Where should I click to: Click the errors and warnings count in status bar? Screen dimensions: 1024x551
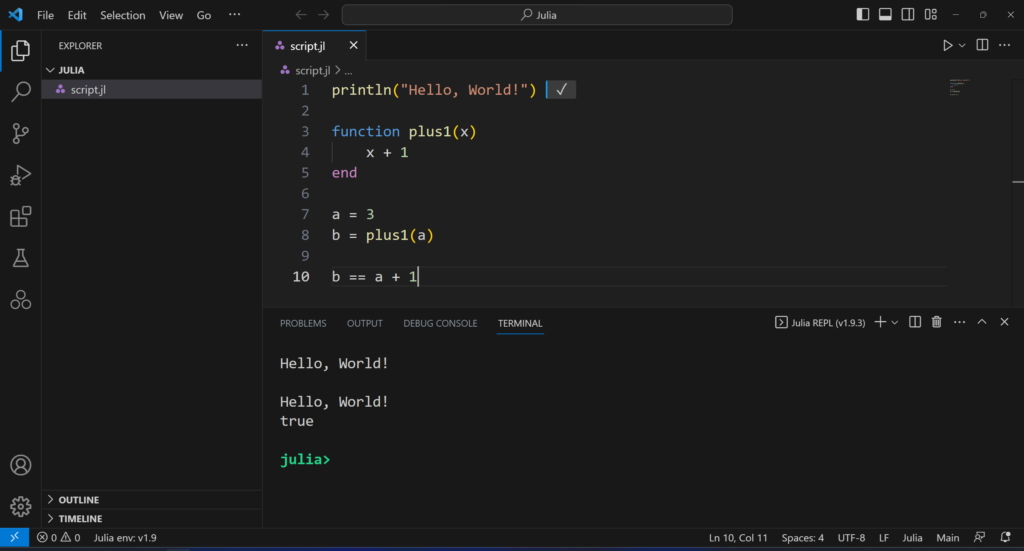pyautogui.click(x=59, y=537)
